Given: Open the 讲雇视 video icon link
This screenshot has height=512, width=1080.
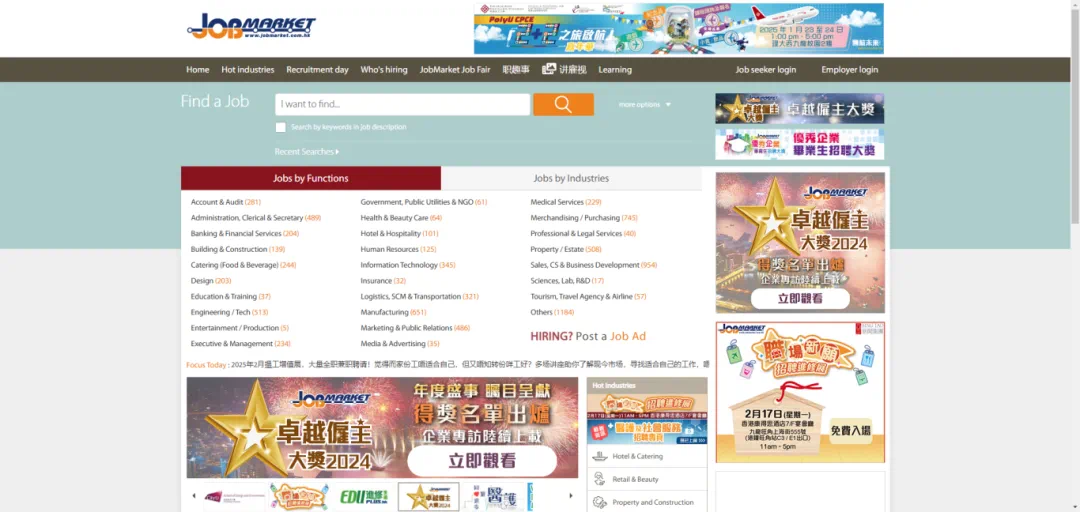Looking at the screenshot, I should pyautogui.click(x=549, y=70).
